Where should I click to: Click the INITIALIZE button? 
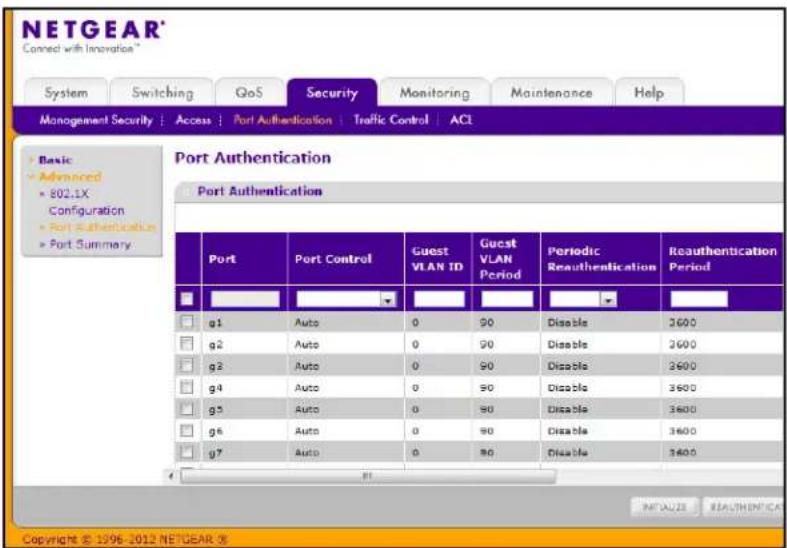point(665,507)
